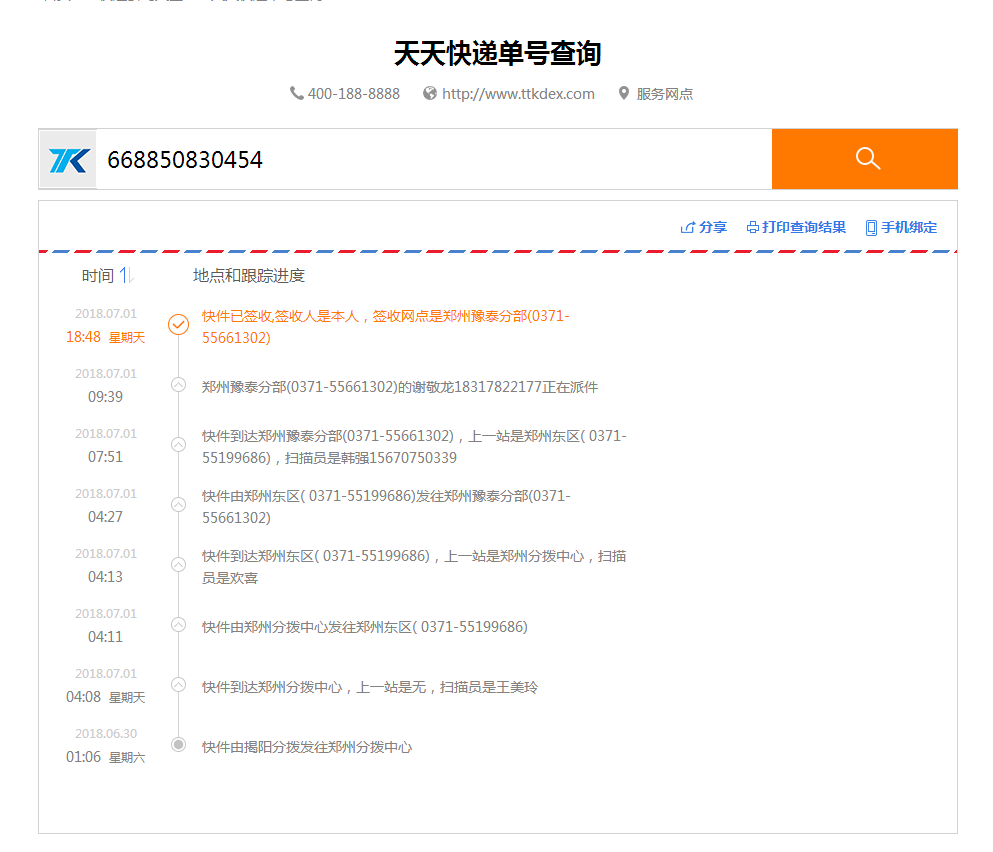
Task: Click timeline marker for 04:08 entry
Action: (179, 685)
